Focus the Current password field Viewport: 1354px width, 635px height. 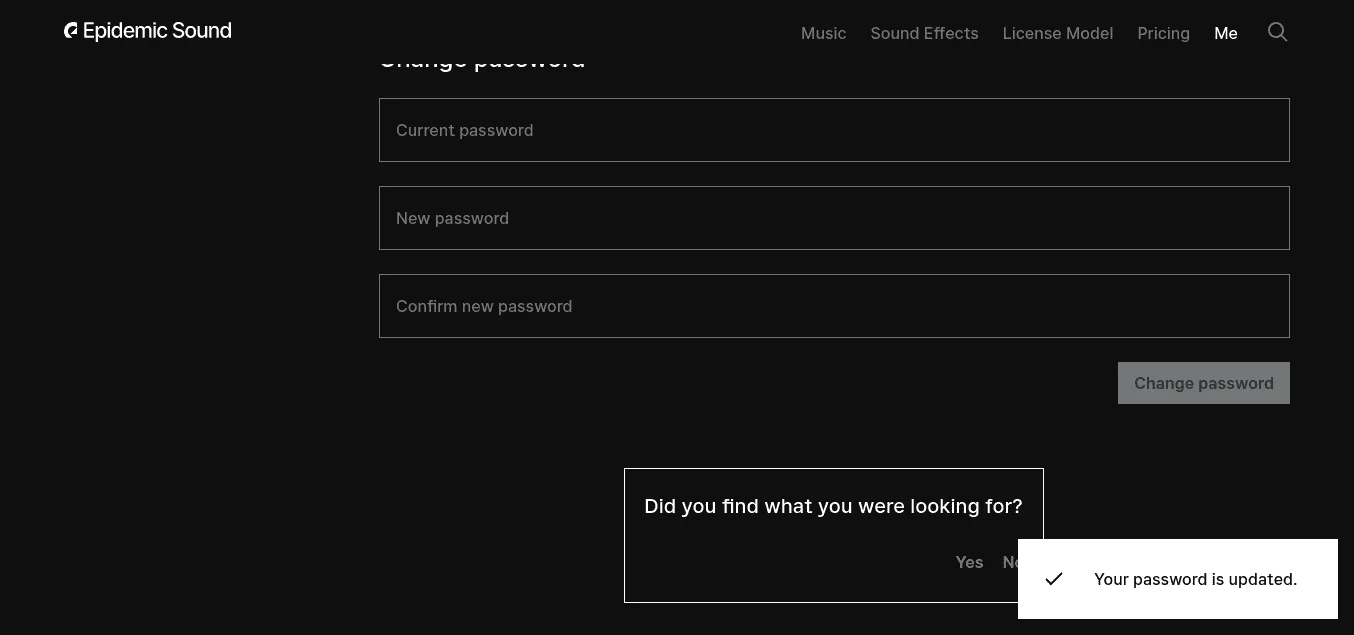(834, 130)
